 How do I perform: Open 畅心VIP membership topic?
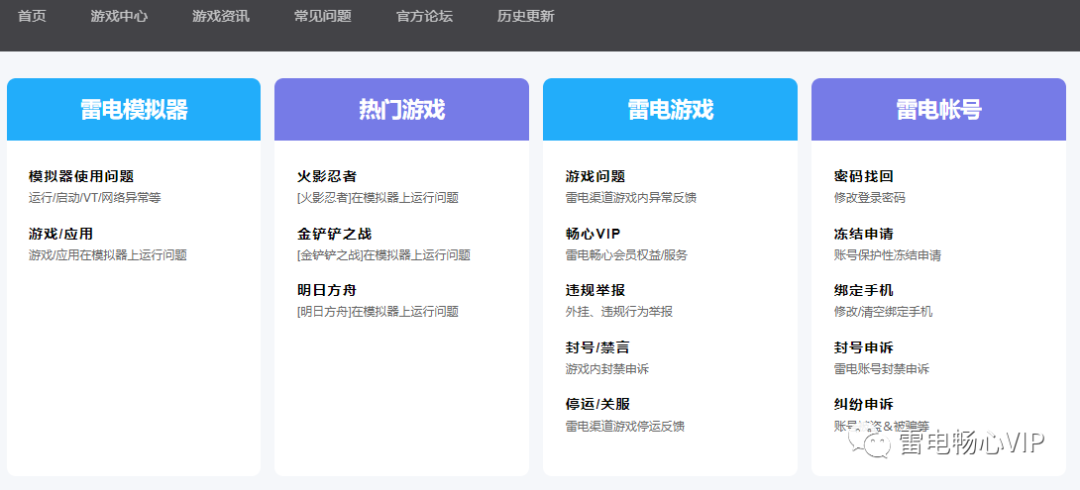click(593, 234)
